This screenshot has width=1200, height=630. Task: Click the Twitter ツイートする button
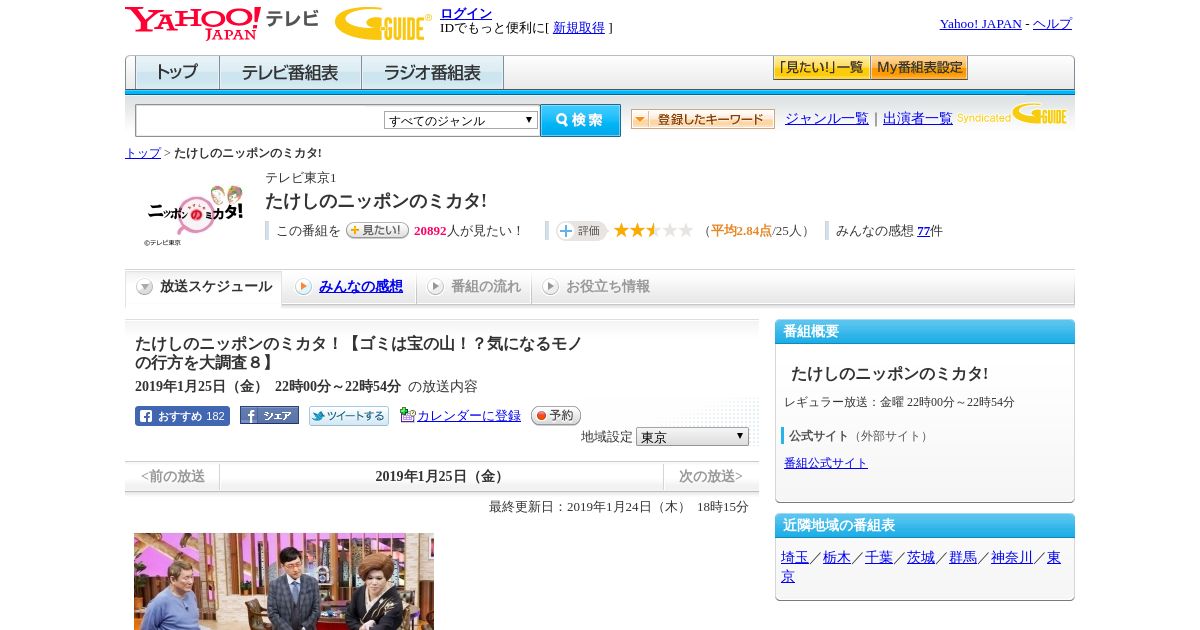click(x=348, y=416)
